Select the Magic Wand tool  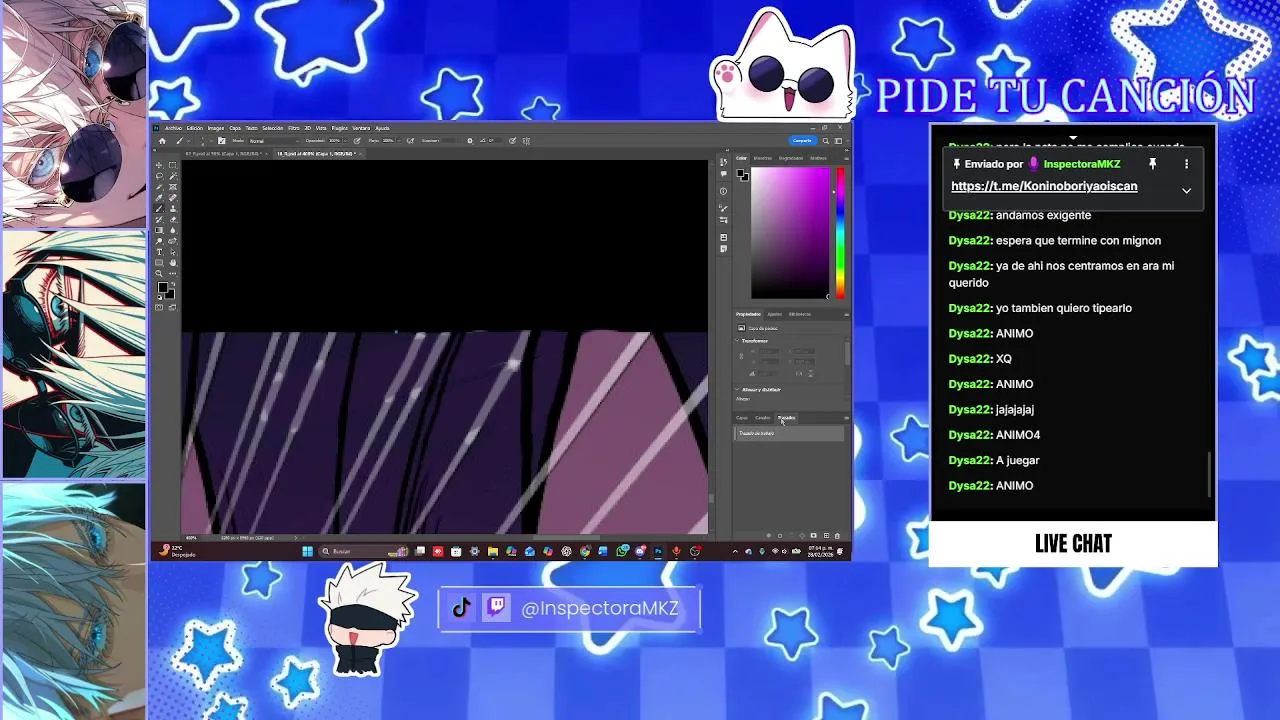173,176
